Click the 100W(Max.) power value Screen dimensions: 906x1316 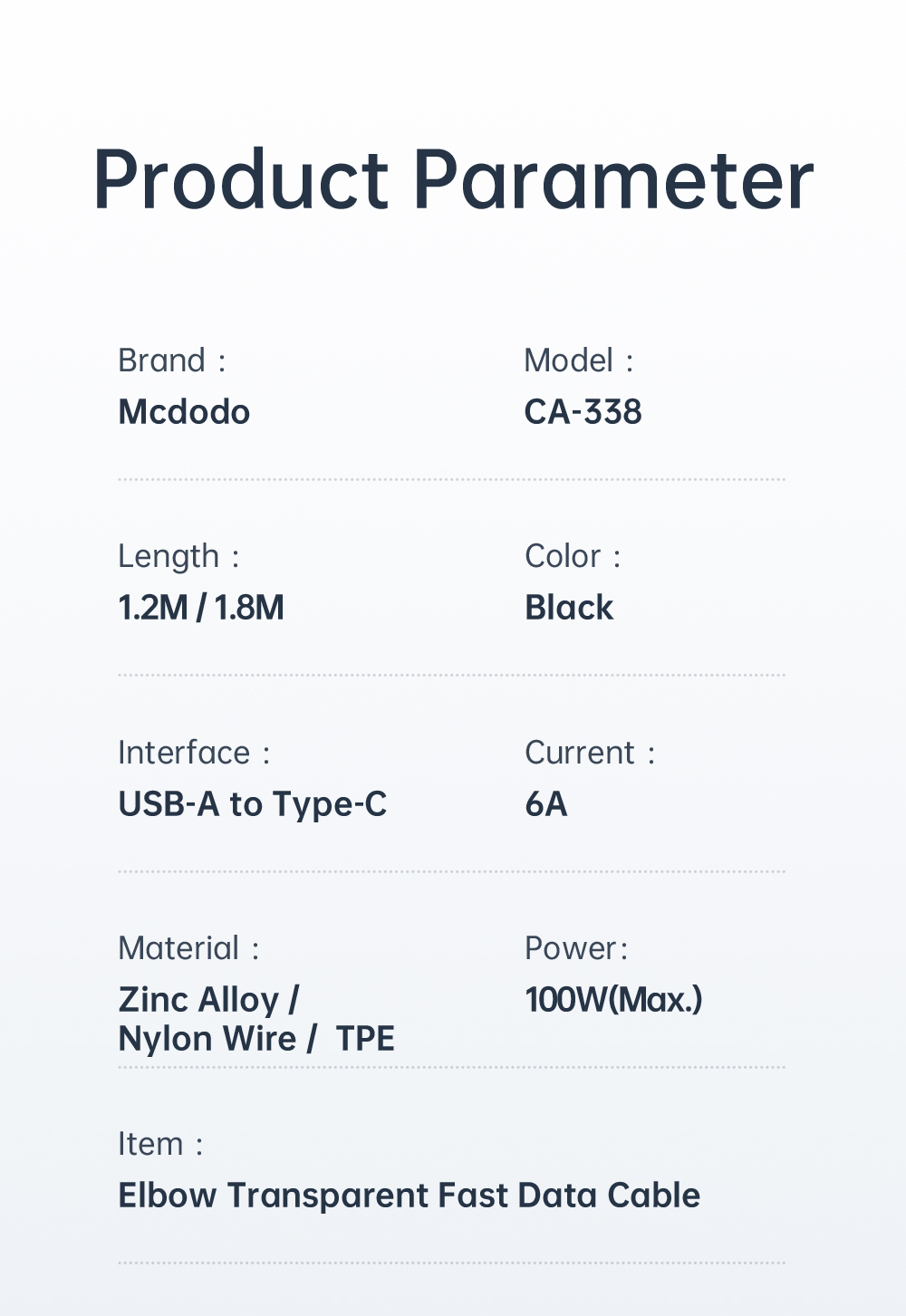(613, 1000)
